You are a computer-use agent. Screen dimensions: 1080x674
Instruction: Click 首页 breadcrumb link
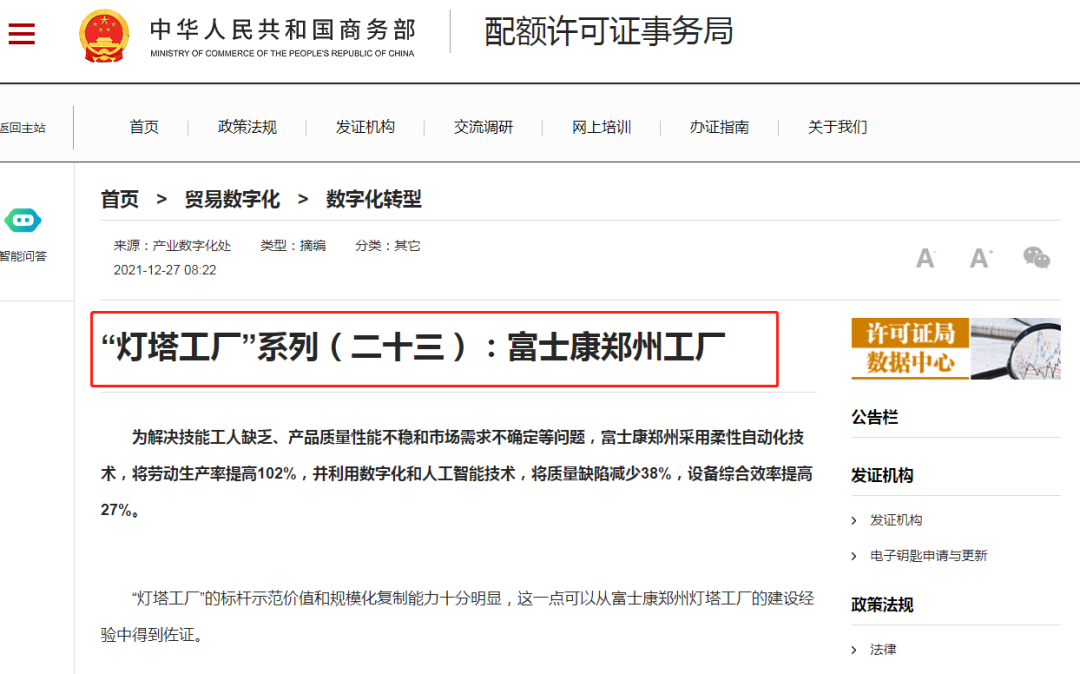pos(119,200)
